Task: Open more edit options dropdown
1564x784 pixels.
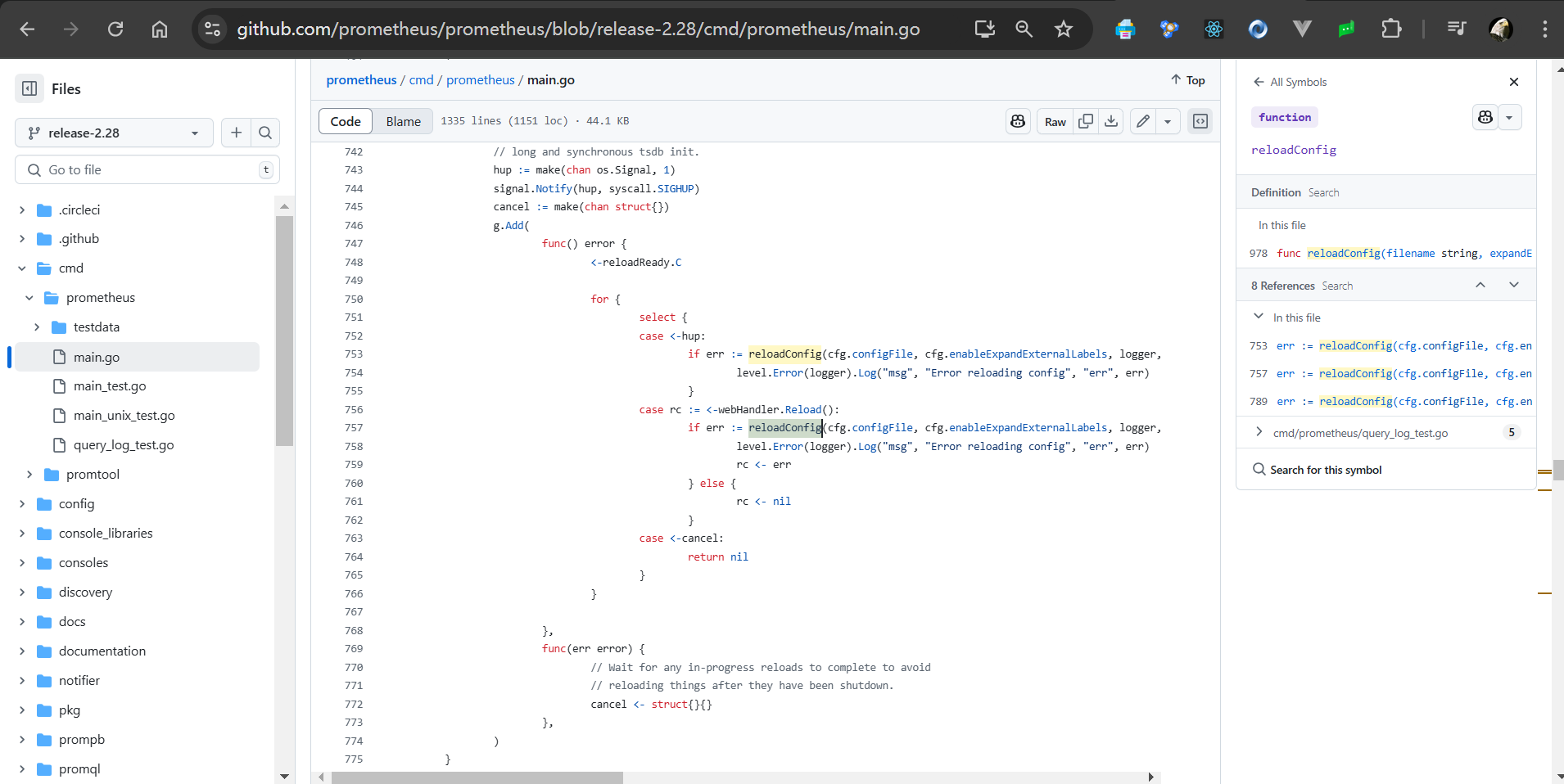Action: [x=1168, y=121]
